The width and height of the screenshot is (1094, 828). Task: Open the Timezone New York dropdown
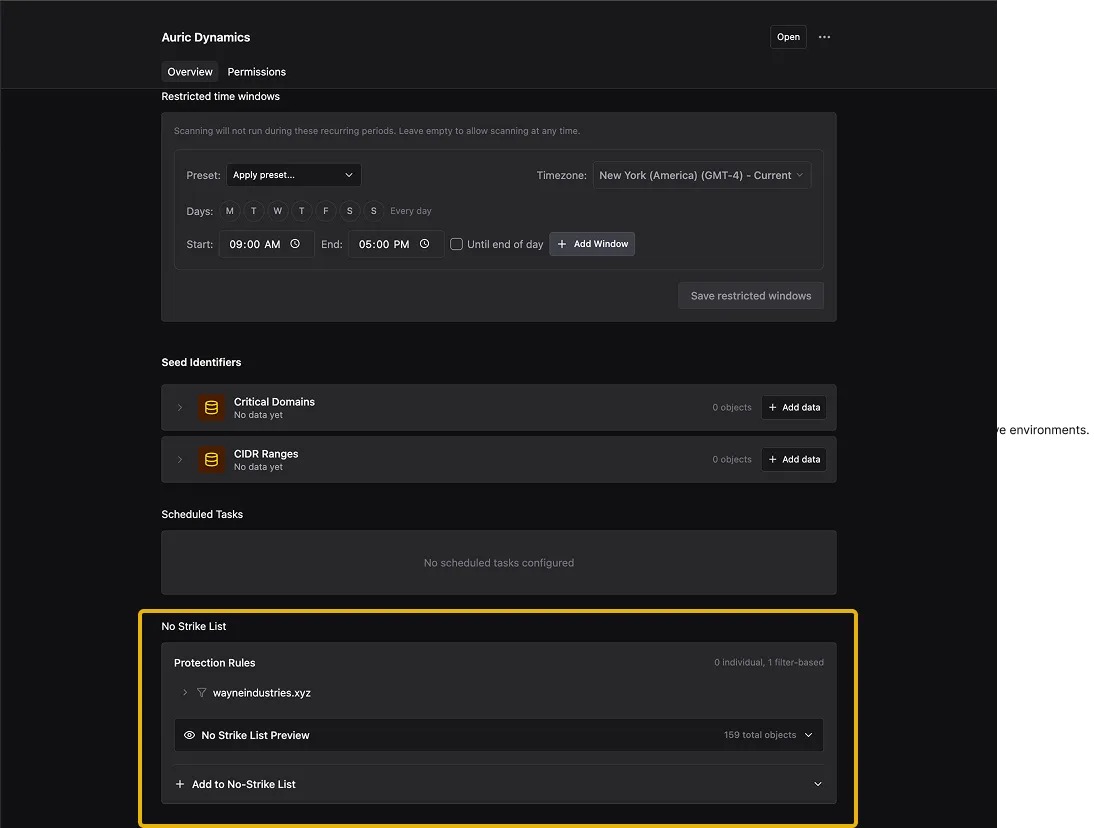[x=702, y=175]
